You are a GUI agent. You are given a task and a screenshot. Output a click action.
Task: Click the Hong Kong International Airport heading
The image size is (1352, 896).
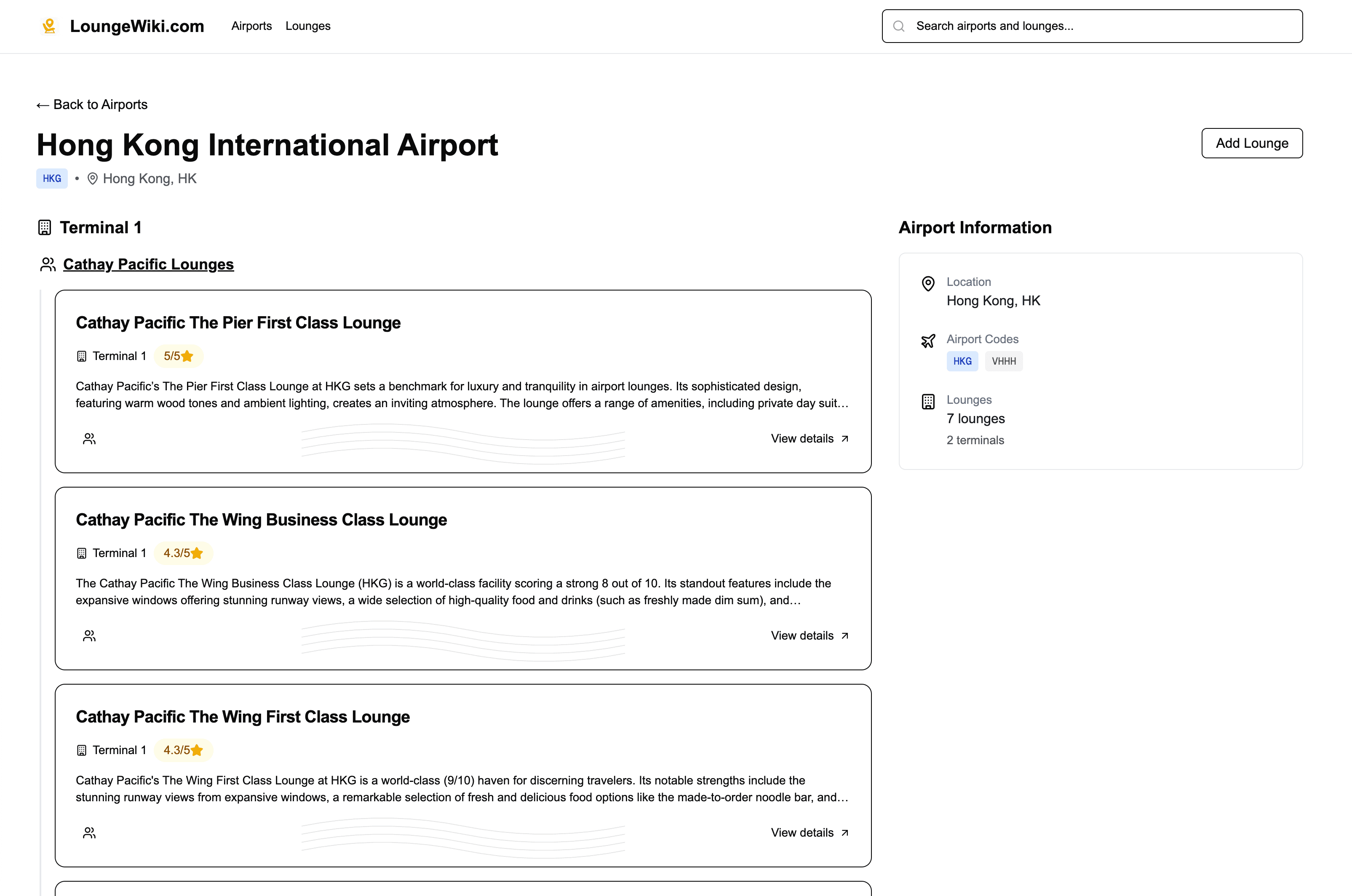pyautogui.click(x=267, y=145)
